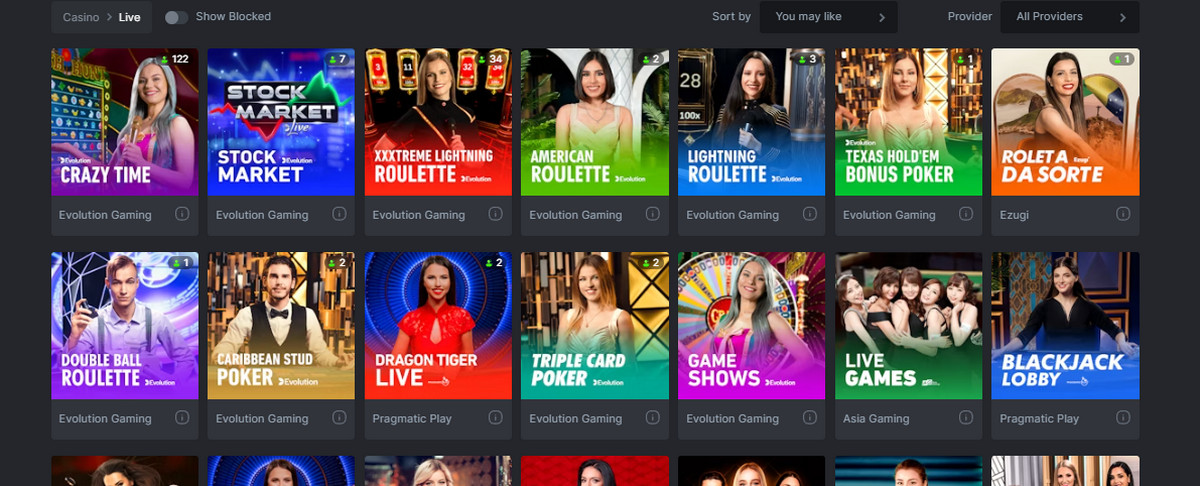This screenshot has width=1200, height=486.
Task: Go to Casino in breadcrumb
Action: (x=81, y=17)
